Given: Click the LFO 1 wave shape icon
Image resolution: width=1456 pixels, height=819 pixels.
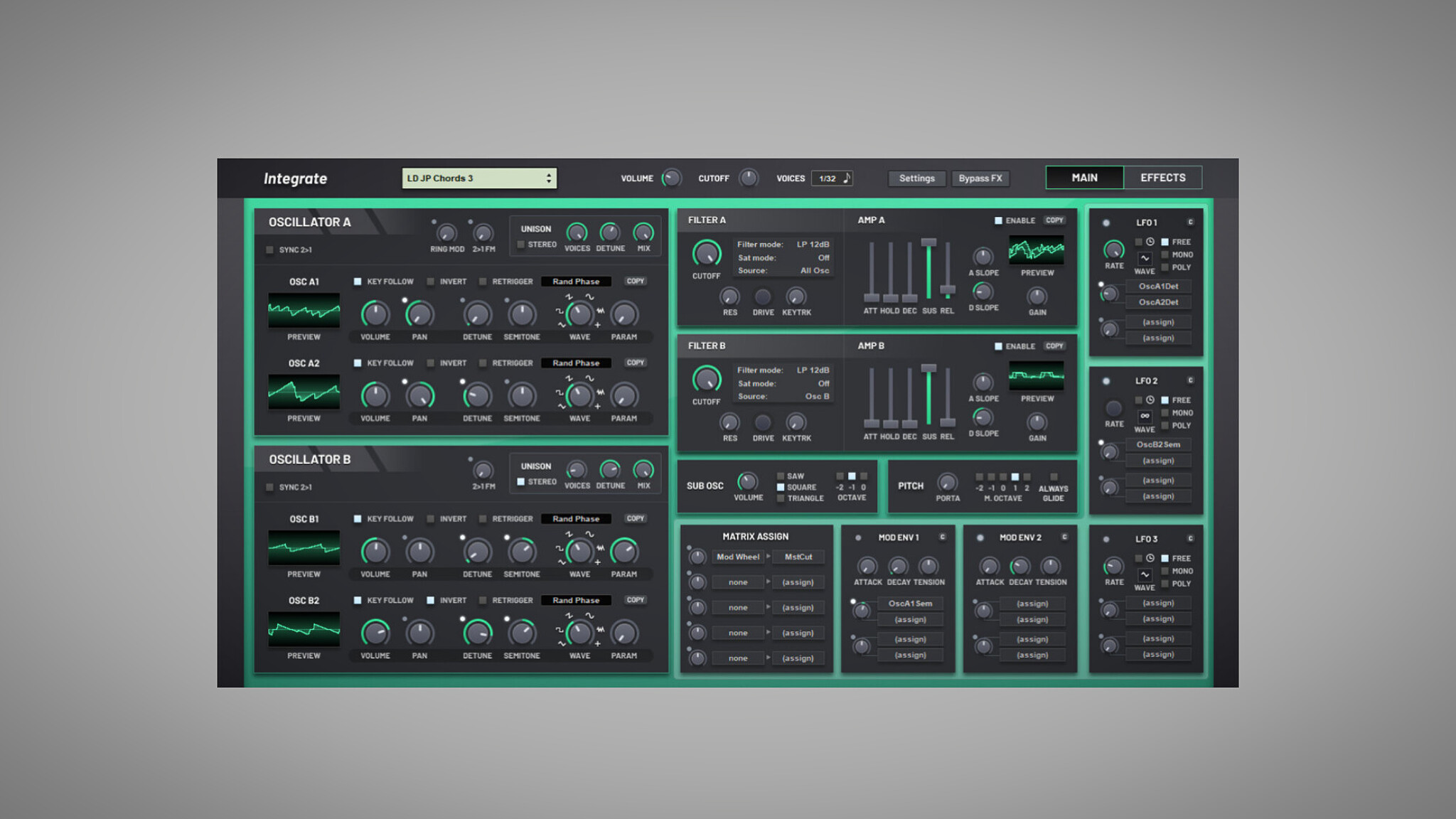Looking at the screenshot, I should coord(1145,257).
